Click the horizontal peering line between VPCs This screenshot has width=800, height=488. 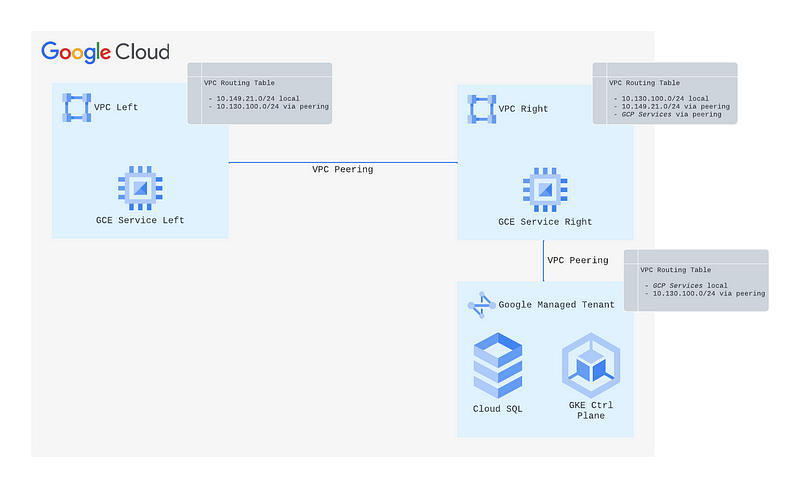(343, 163)
